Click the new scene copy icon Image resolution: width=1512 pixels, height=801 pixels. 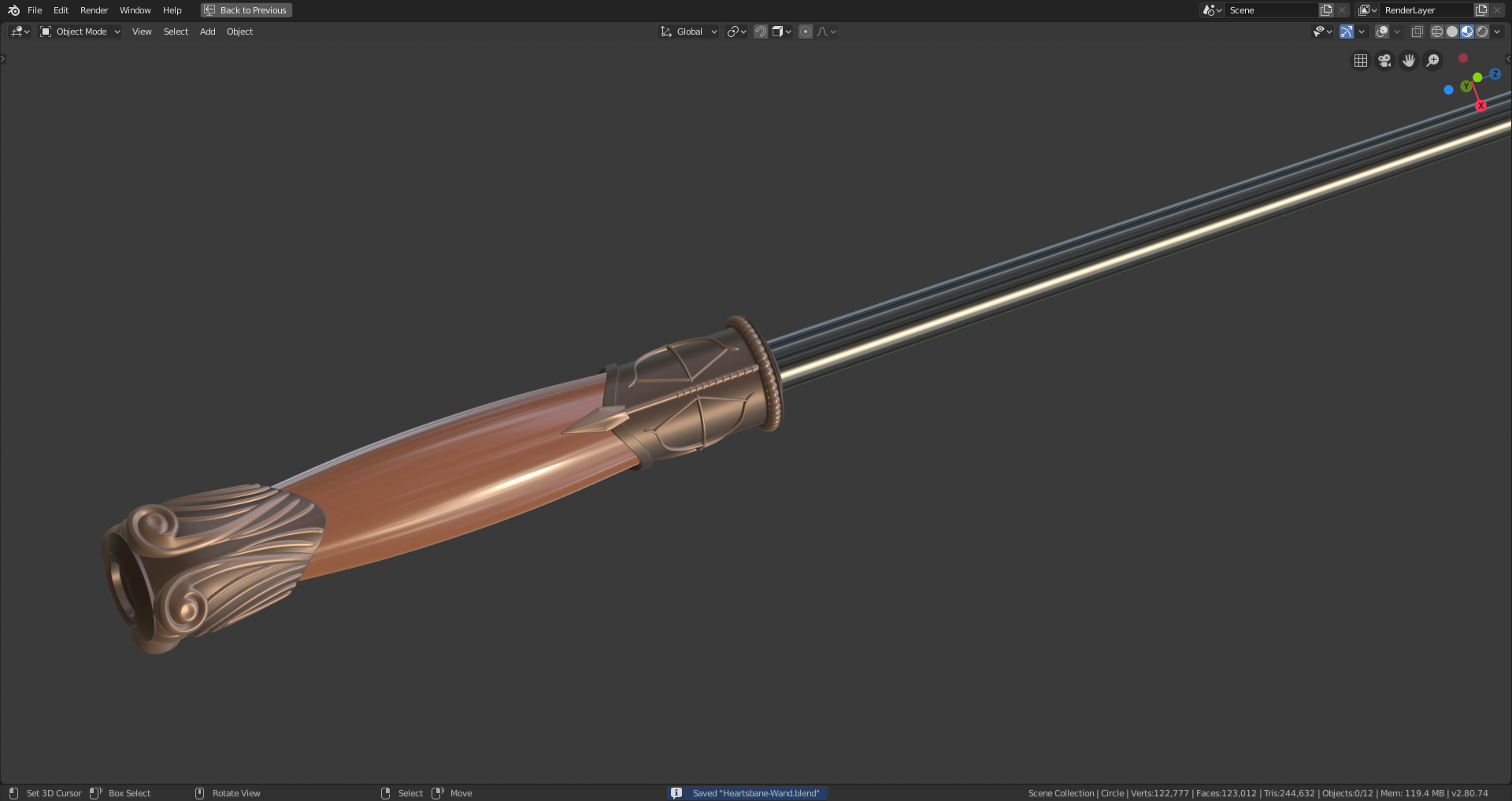pyautogui.click(x=1326, y=10)
